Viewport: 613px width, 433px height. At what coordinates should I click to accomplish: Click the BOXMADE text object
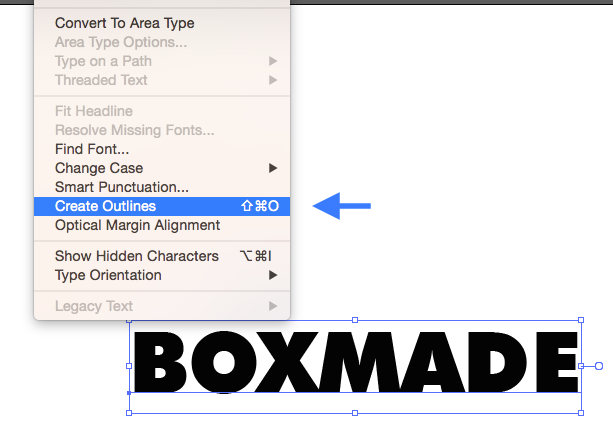click(356, 361)
